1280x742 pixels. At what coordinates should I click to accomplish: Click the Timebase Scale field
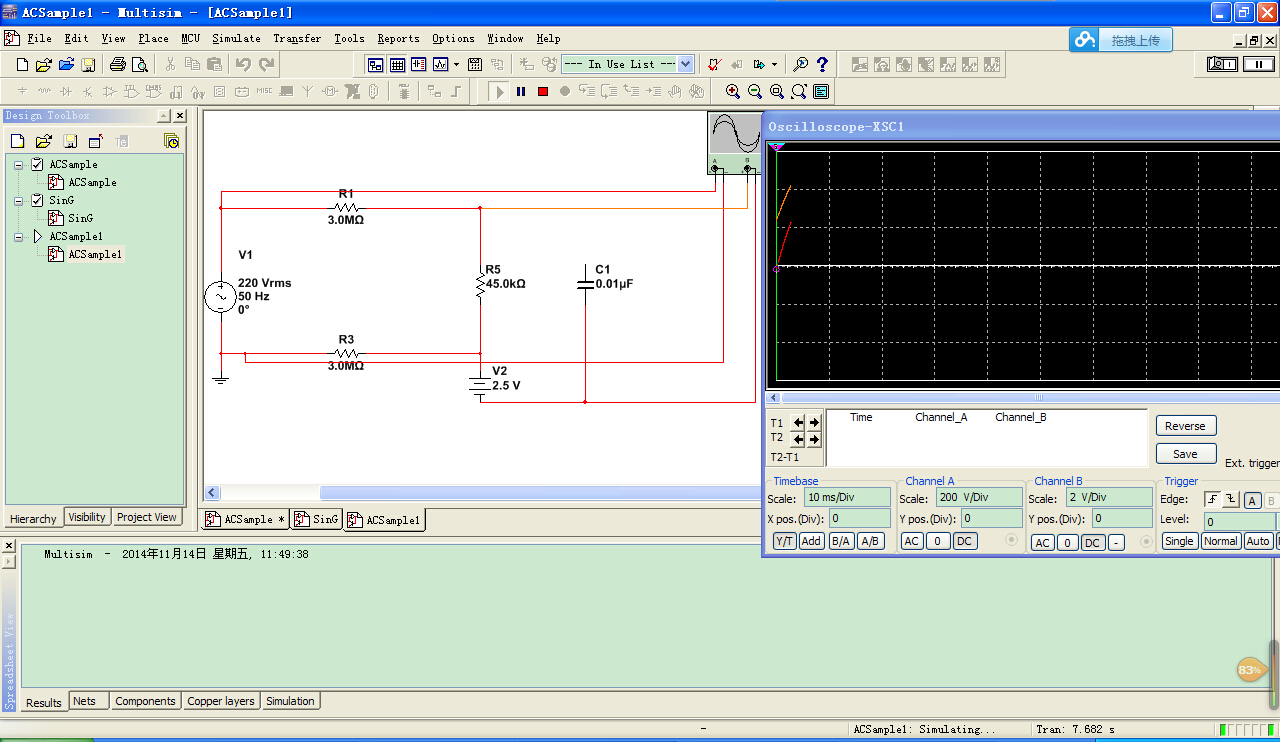[847, 497]
